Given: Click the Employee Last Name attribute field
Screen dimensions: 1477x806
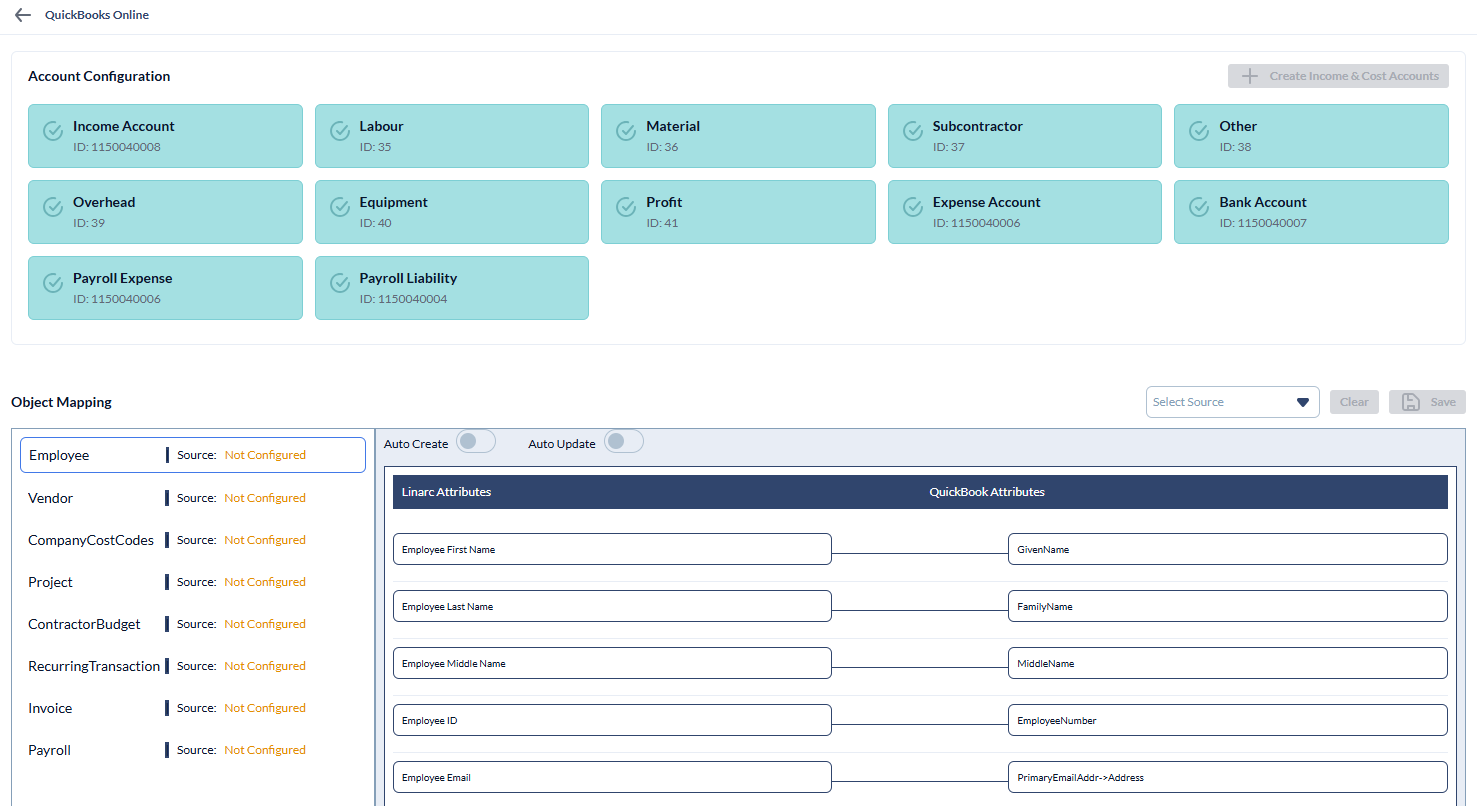Looking at the screenshot, I should [612, 606].
